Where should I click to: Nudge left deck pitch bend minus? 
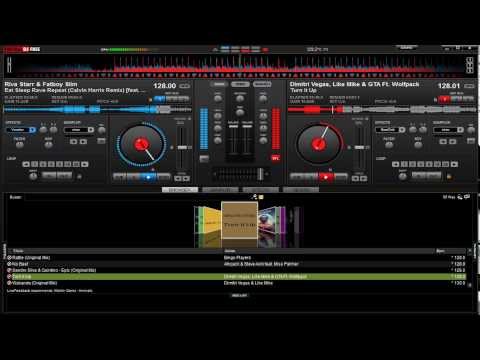(x=178, y=179)
